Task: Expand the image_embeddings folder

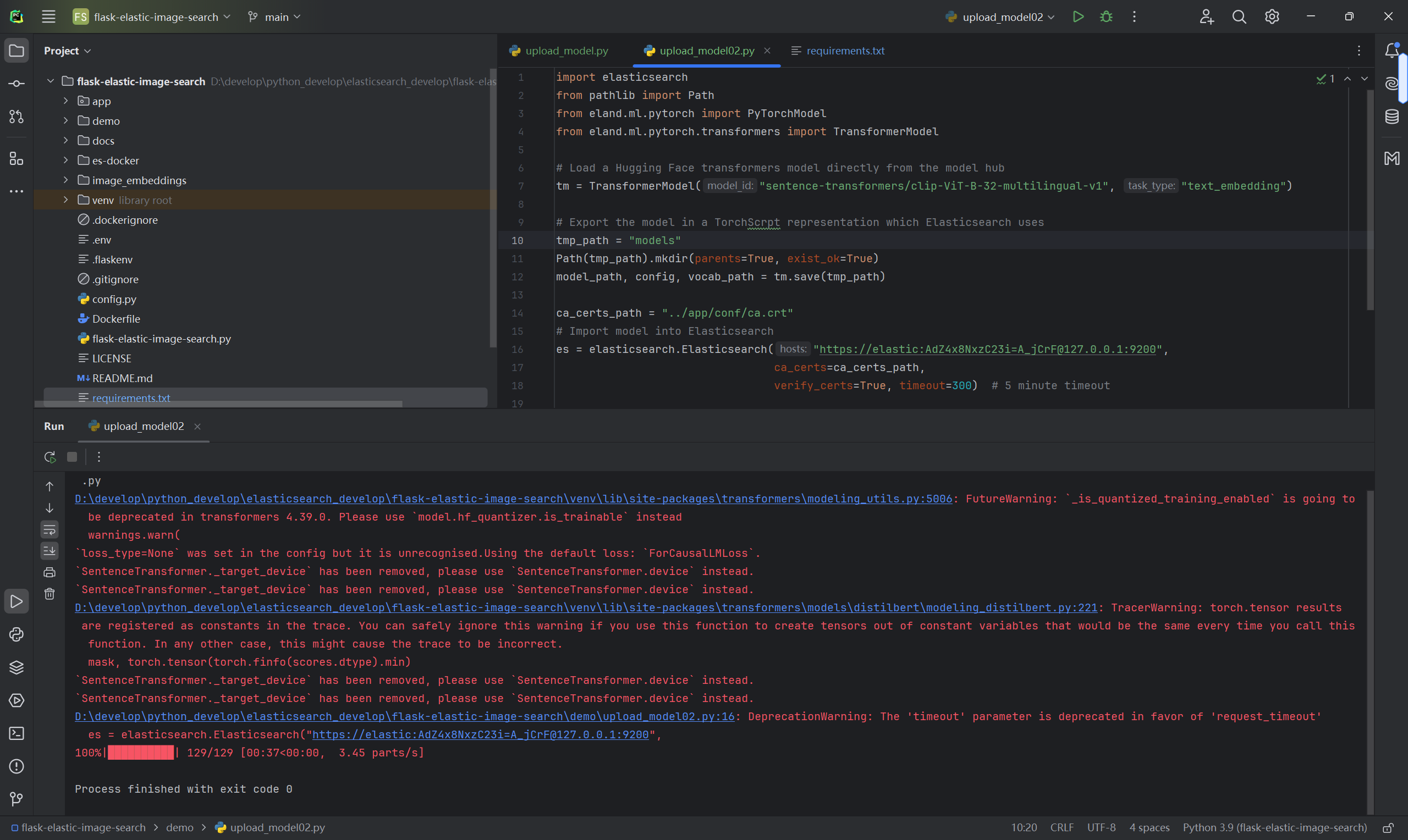Action: click(65, 180)
